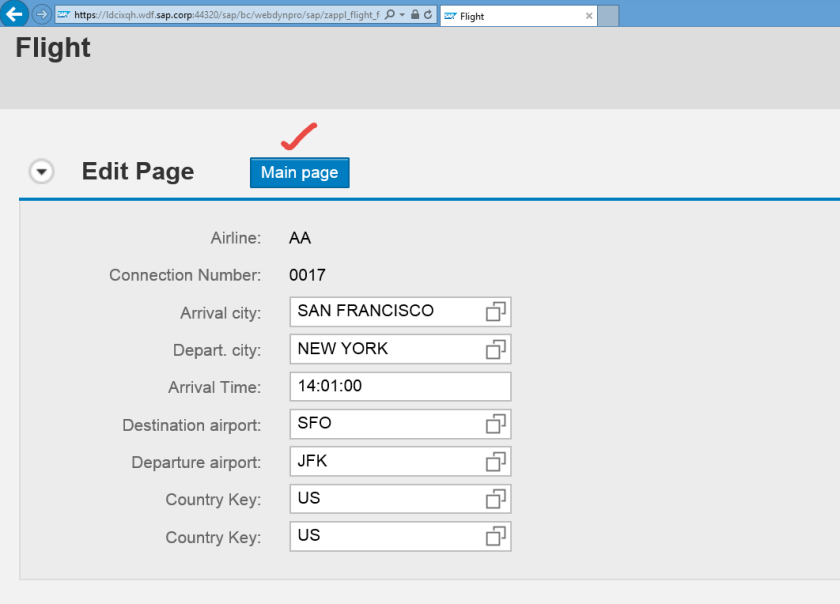Collapse the Edit Page panel

[41, 172]
